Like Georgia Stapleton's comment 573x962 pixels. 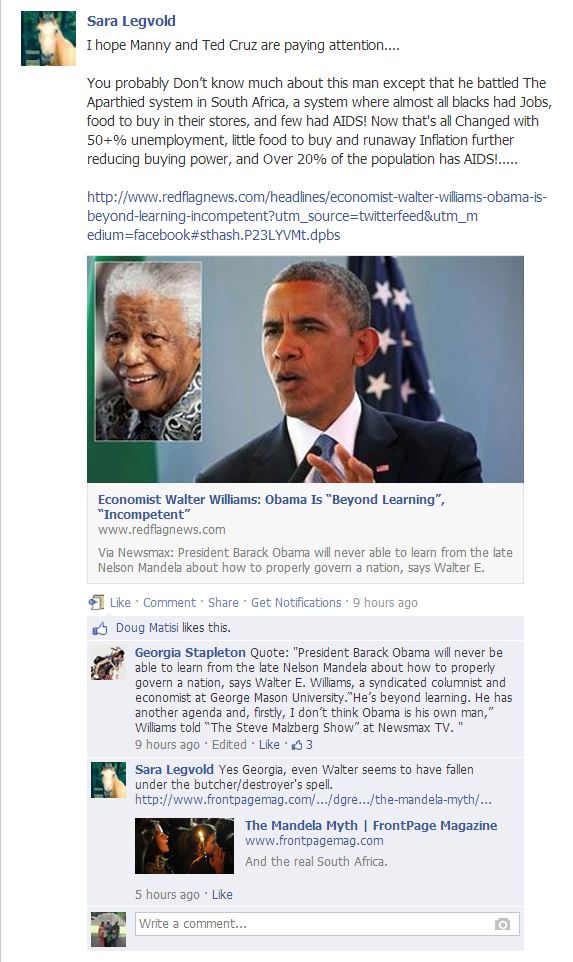pos(269,745)
